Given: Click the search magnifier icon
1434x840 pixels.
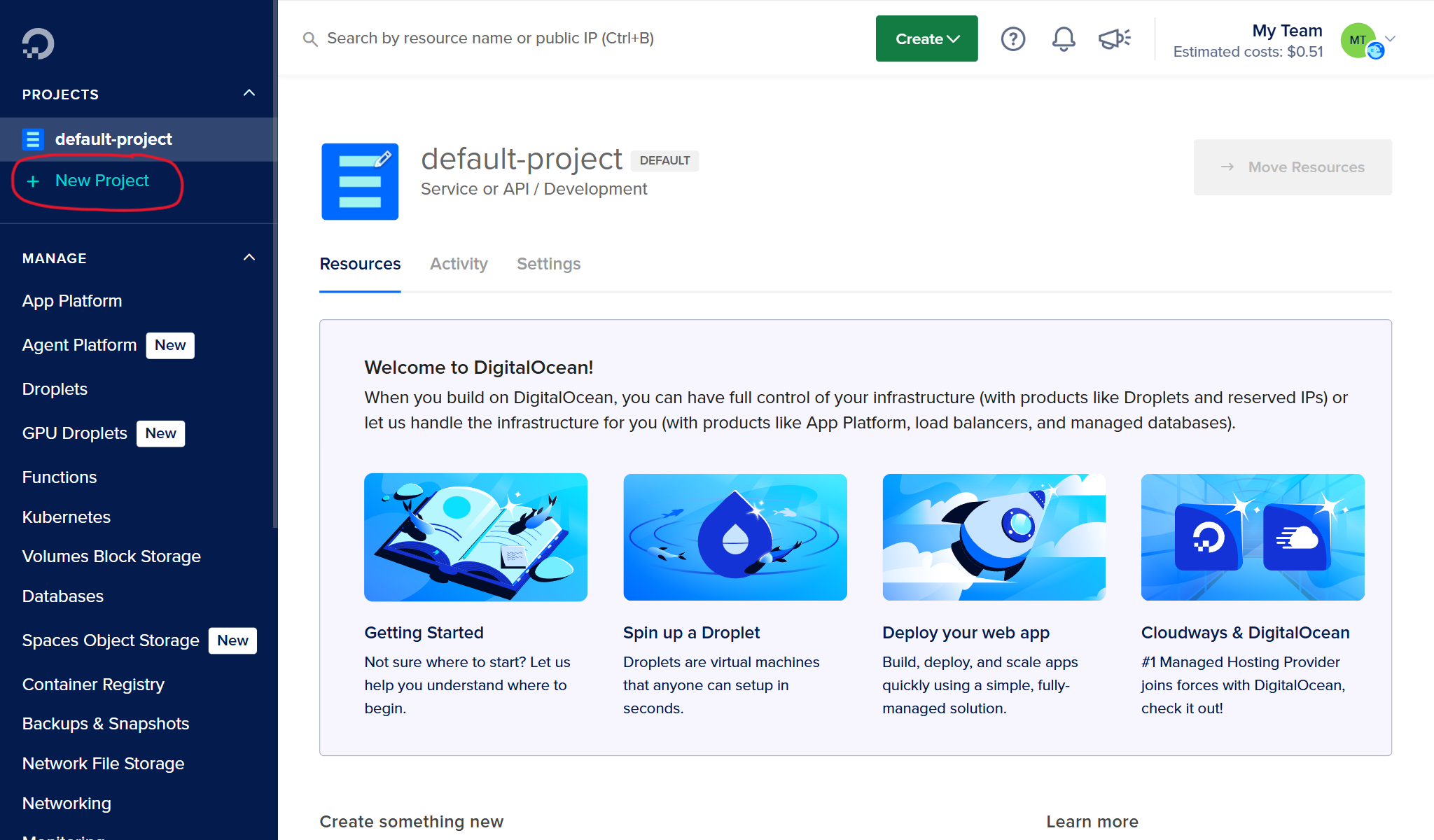Looking at the screenshot, I should pyautogui.click(x=309, y=39).
